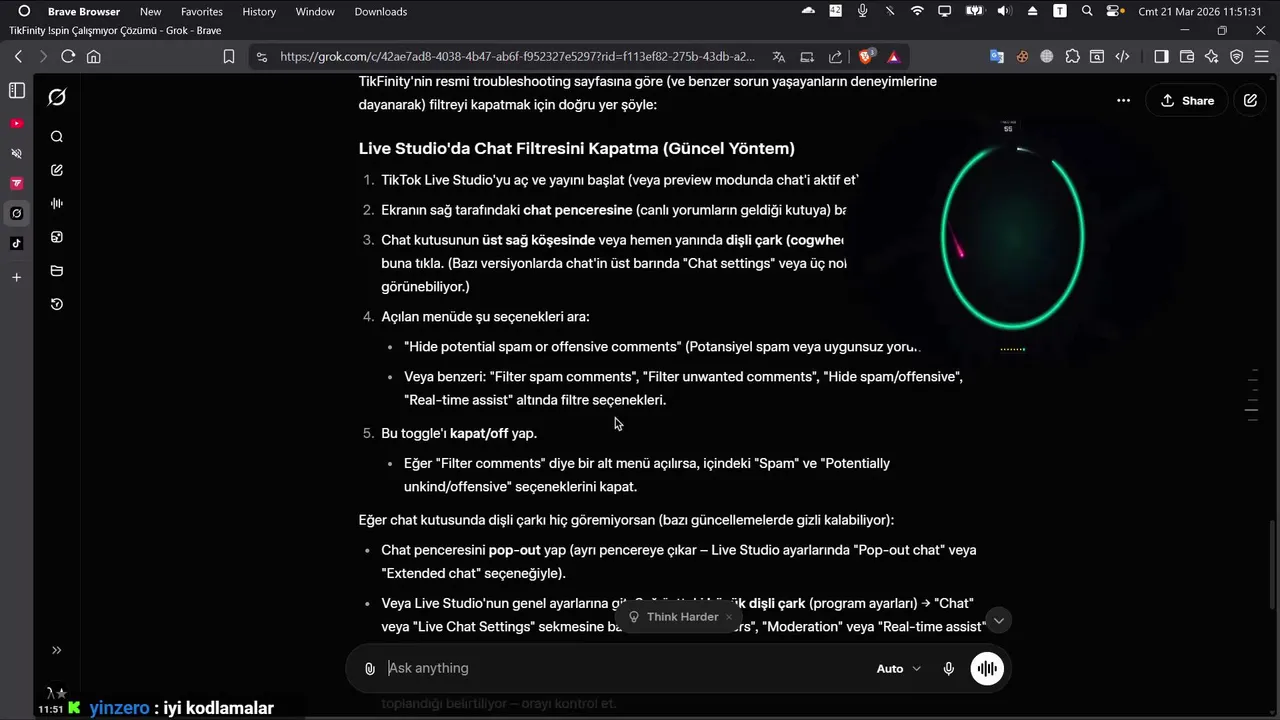Attach a file with paperclip icon
Screen dimensions: 1280x720
tap(369, 668)
